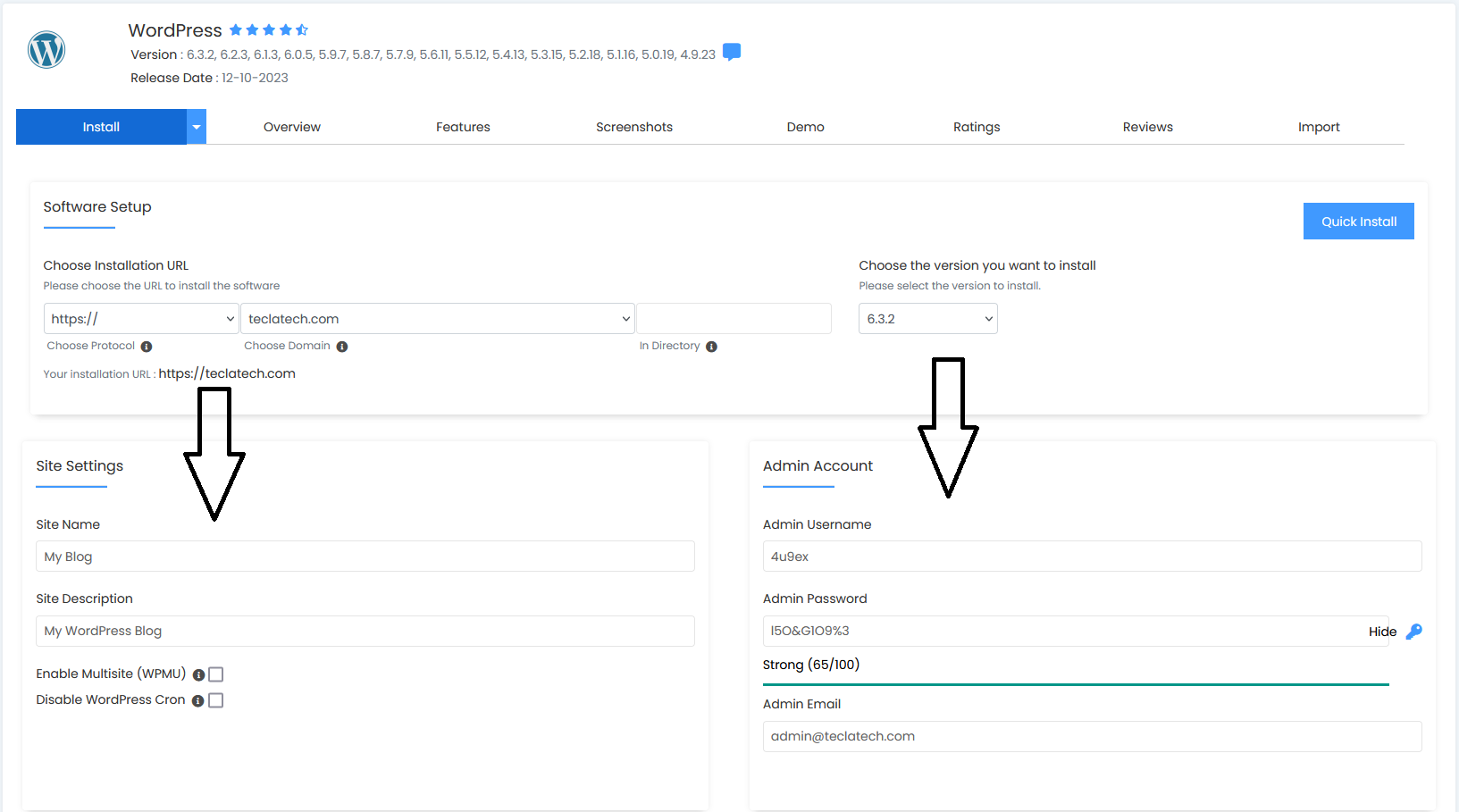Click the key icon to generate password

coord(1413,632)
